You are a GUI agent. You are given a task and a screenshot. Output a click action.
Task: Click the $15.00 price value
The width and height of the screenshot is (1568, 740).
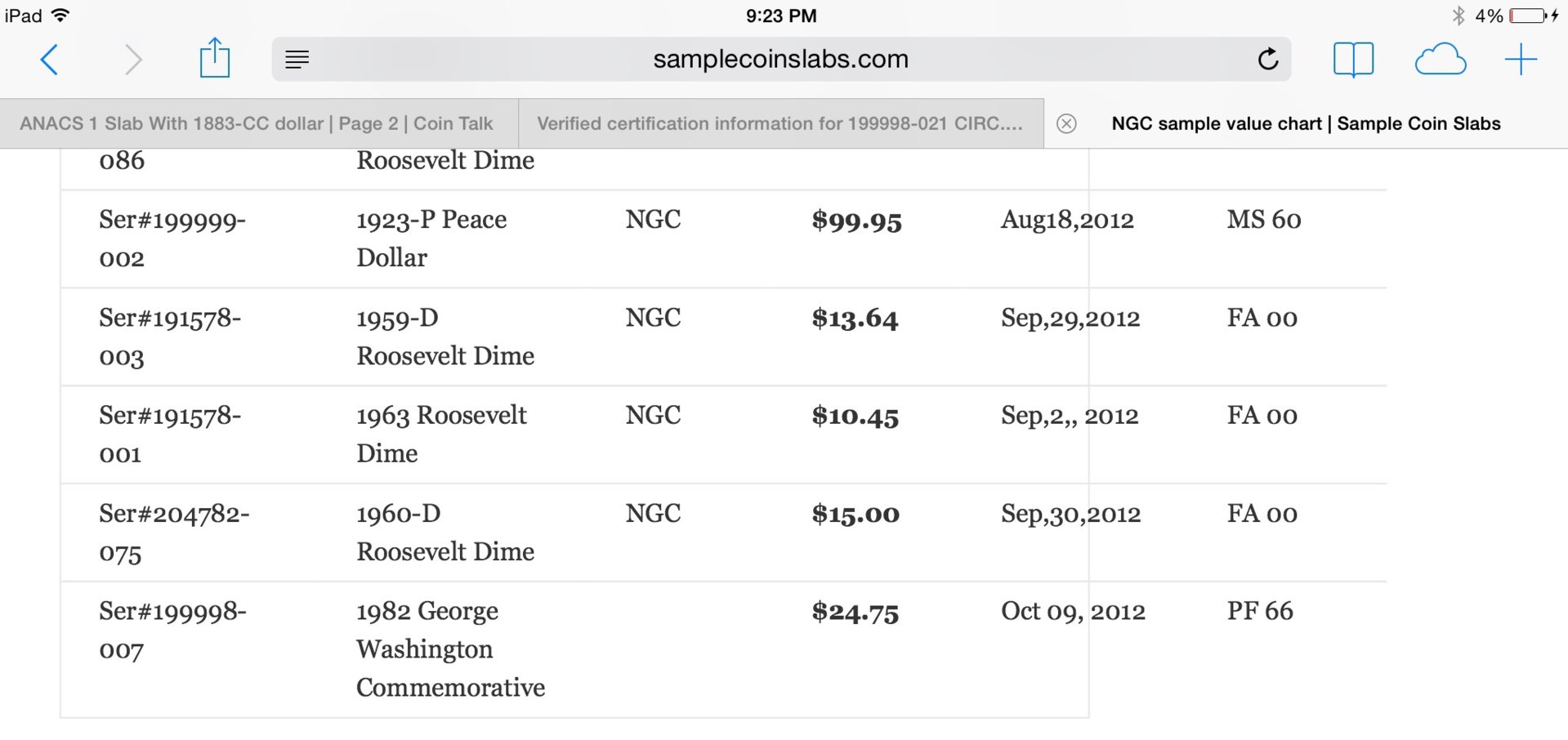click(855, 514)
